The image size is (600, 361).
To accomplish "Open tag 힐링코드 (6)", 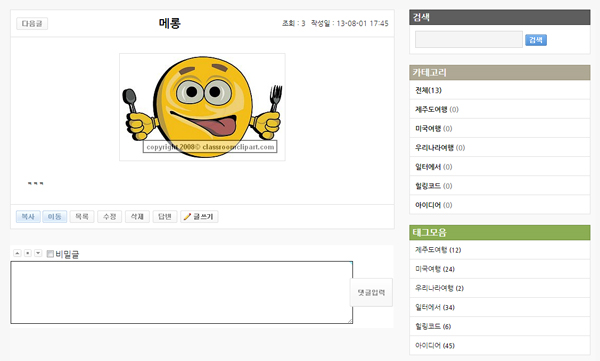I will pyautogui.click(x=433, y=327).
